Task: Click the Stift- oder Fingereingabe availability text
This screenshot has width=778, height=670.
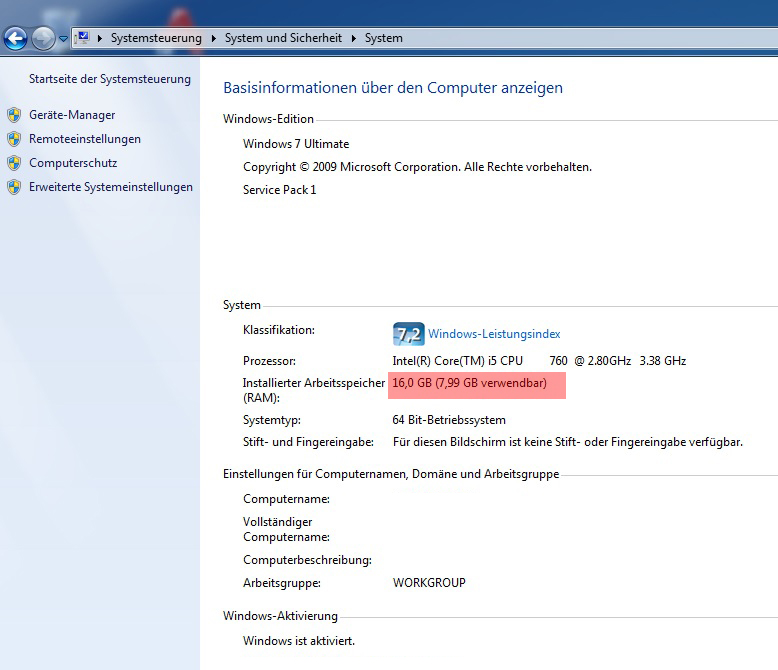Action: [x=568, y=442]
